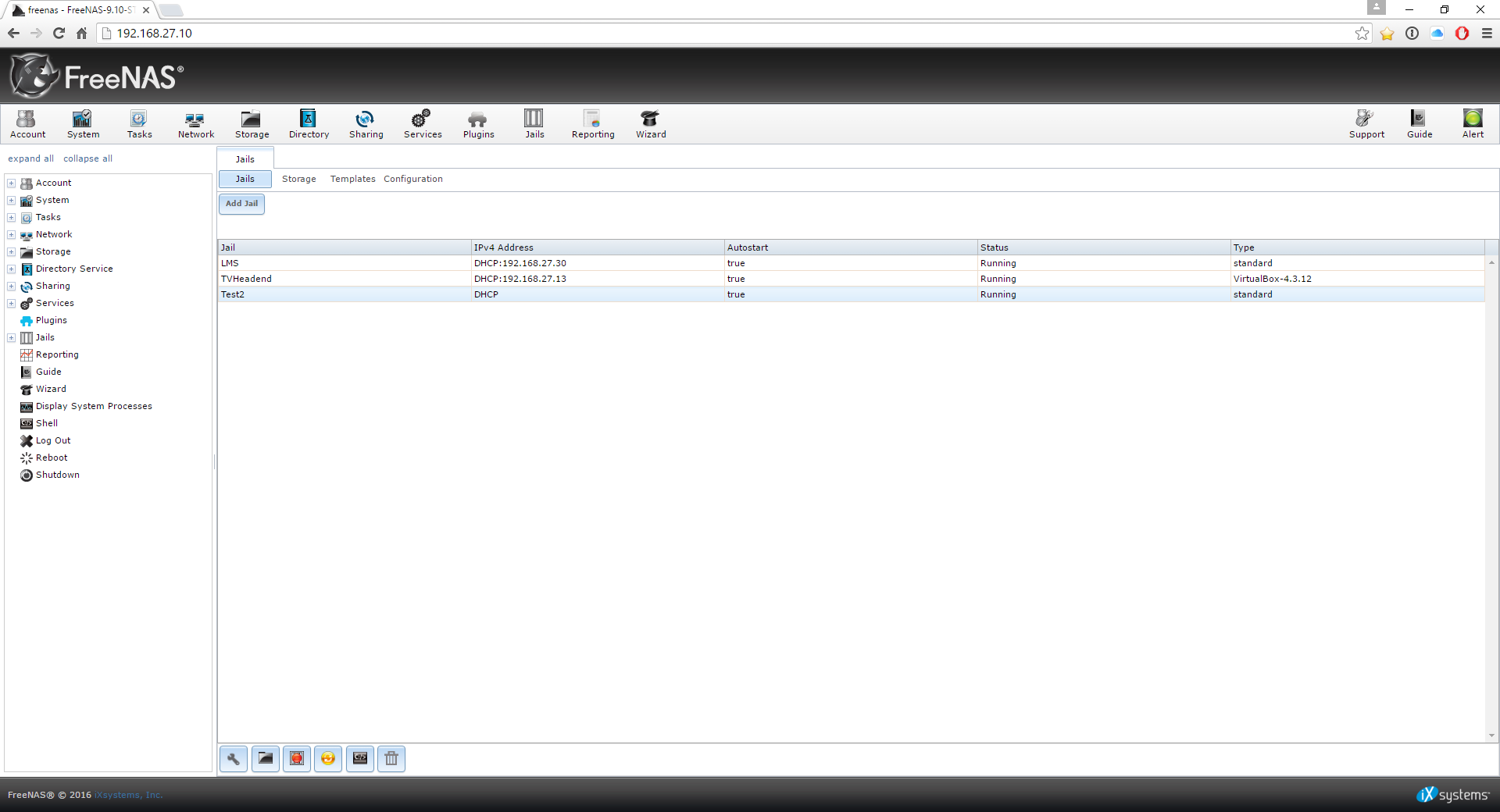This screenshot has height=812, width=1500.
Task: Sort by the Status column header
Action: click(1104, 248)
